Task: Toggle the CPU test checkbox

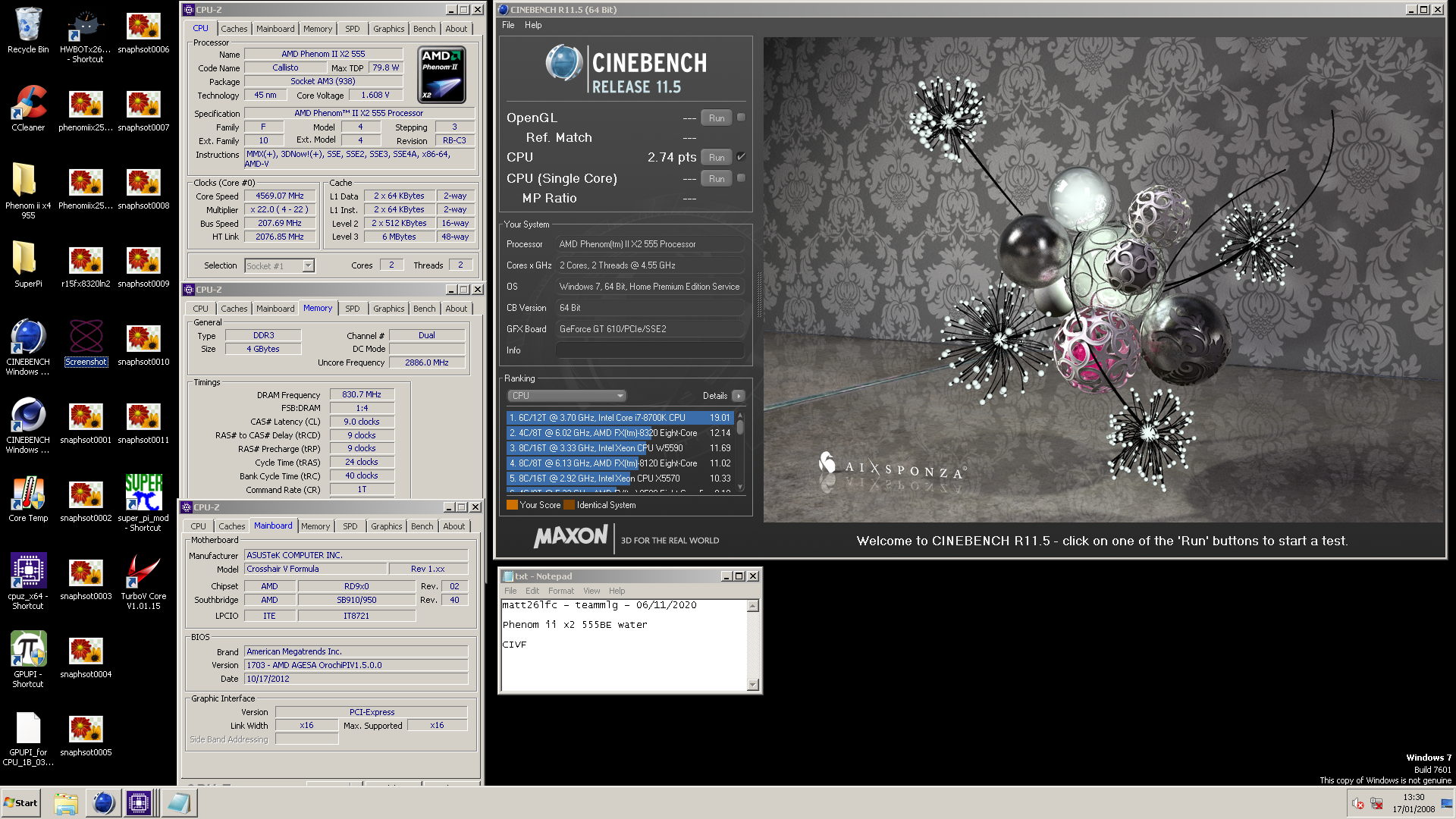Action: 741,157
